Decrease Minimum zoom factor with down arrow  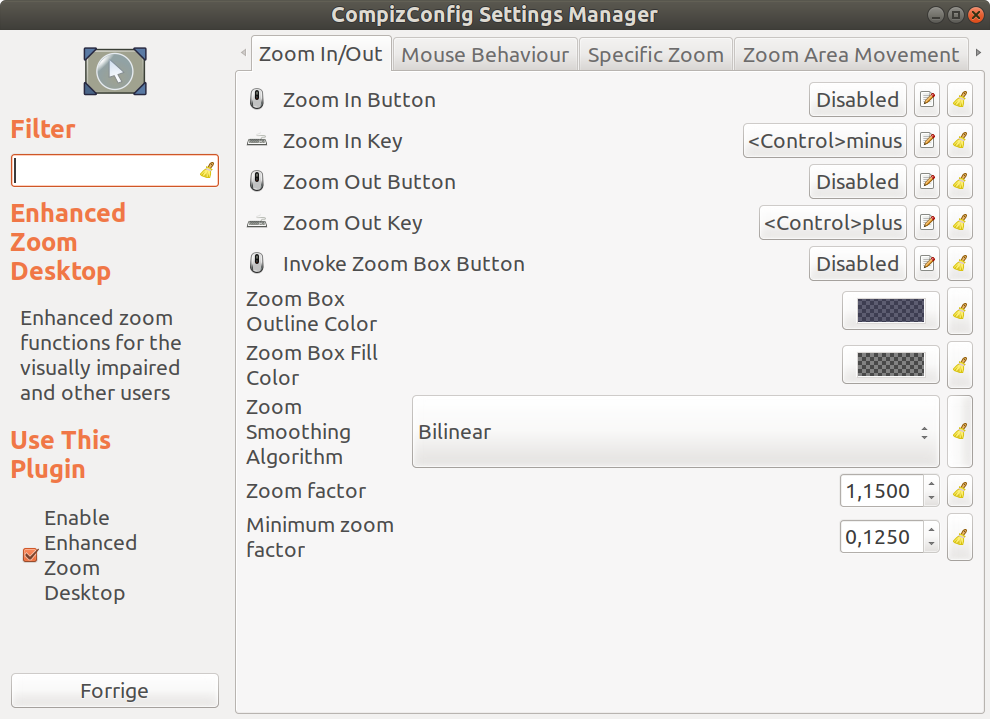(x=931, y=544)
